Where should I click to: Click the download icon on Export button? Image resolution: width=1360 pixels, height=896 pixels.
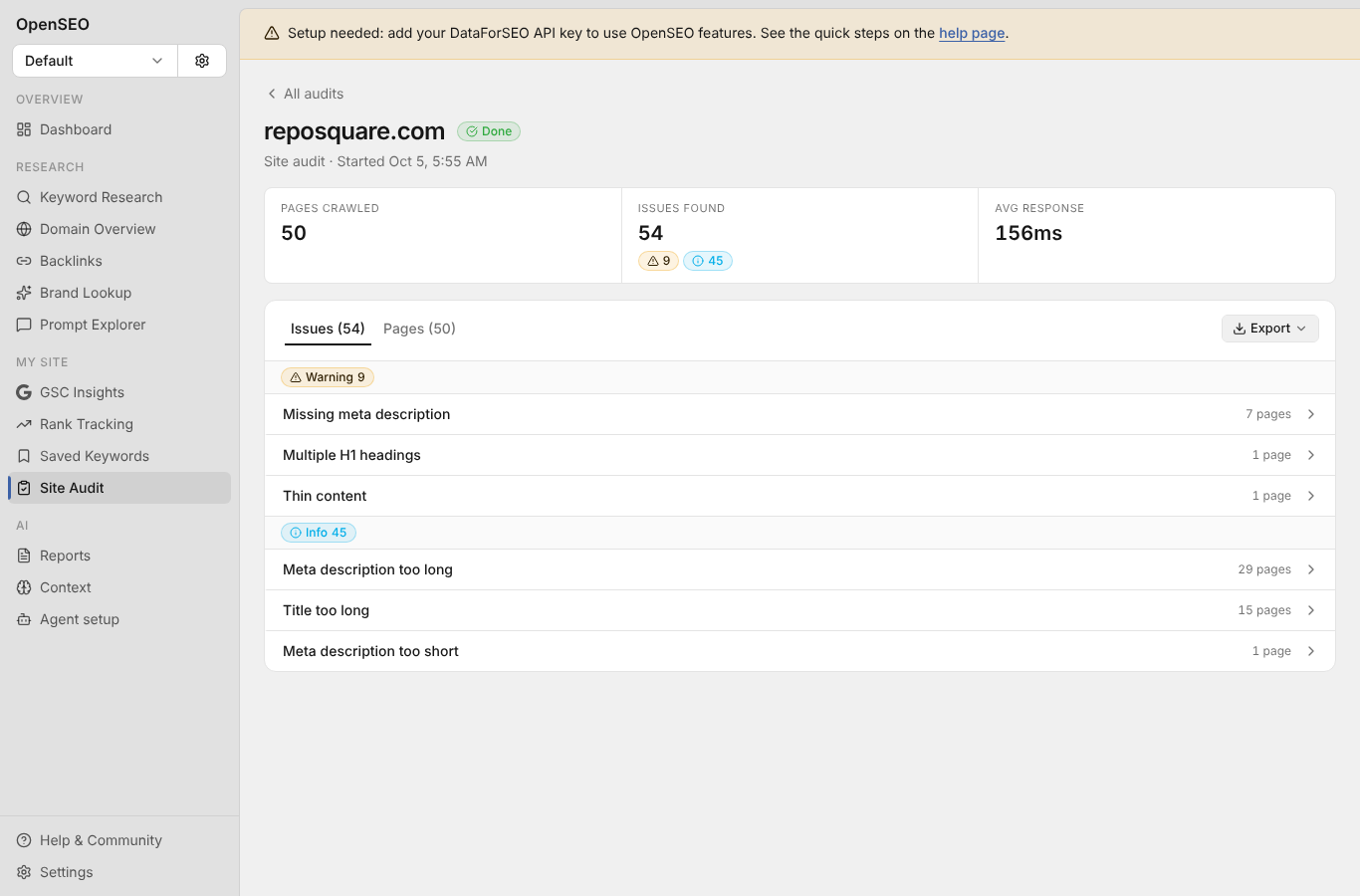click(1240, 329)
